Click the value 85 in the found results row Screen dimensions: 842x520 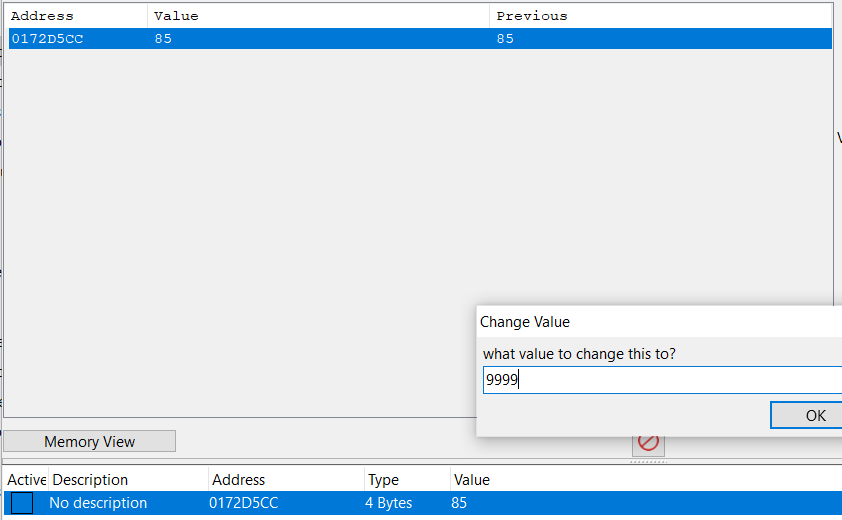[x=163, y=39]
